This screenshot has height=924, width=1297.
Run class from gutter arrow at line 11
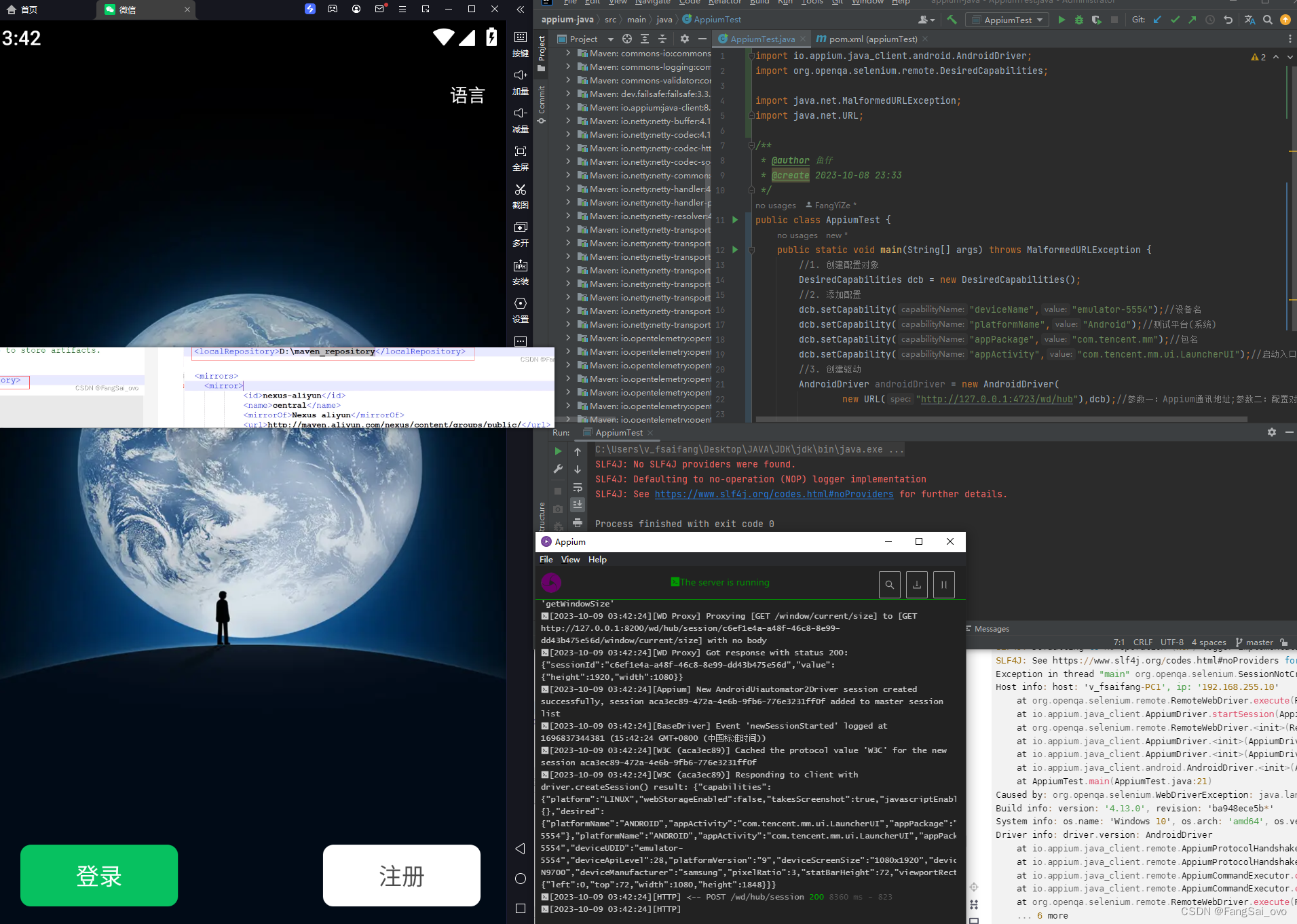pyautogui.click(x=735, y=220)
